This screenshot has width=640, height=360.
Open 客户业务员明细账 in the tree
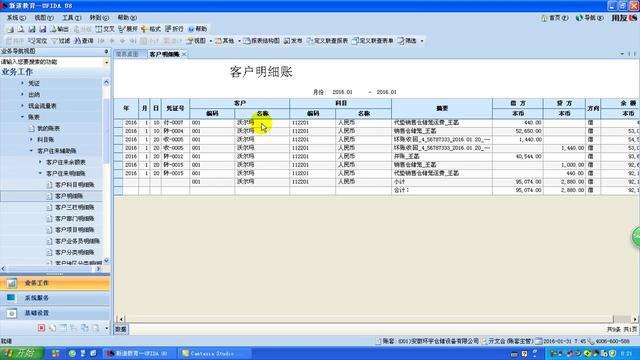click(77, 241)
